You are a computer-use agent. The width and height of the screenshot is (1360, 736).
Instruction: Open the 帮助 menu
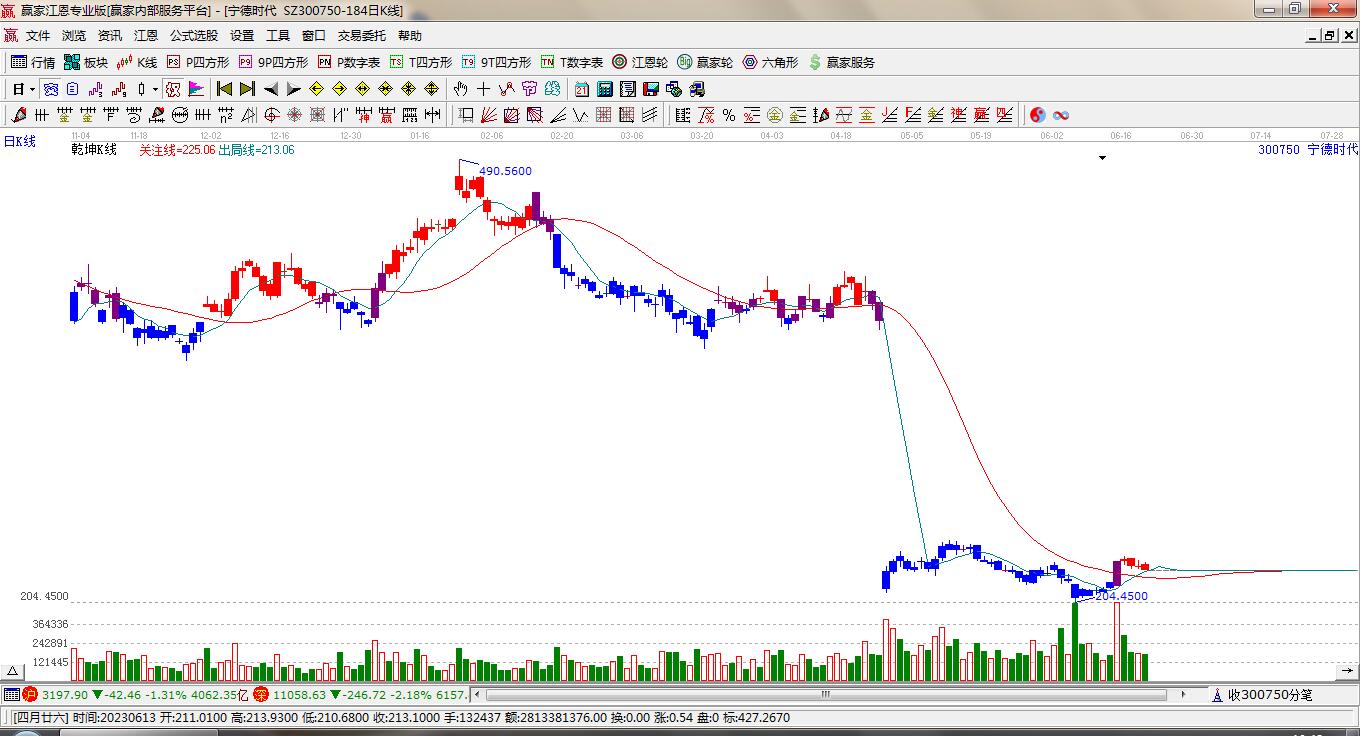tap(410, 36)
